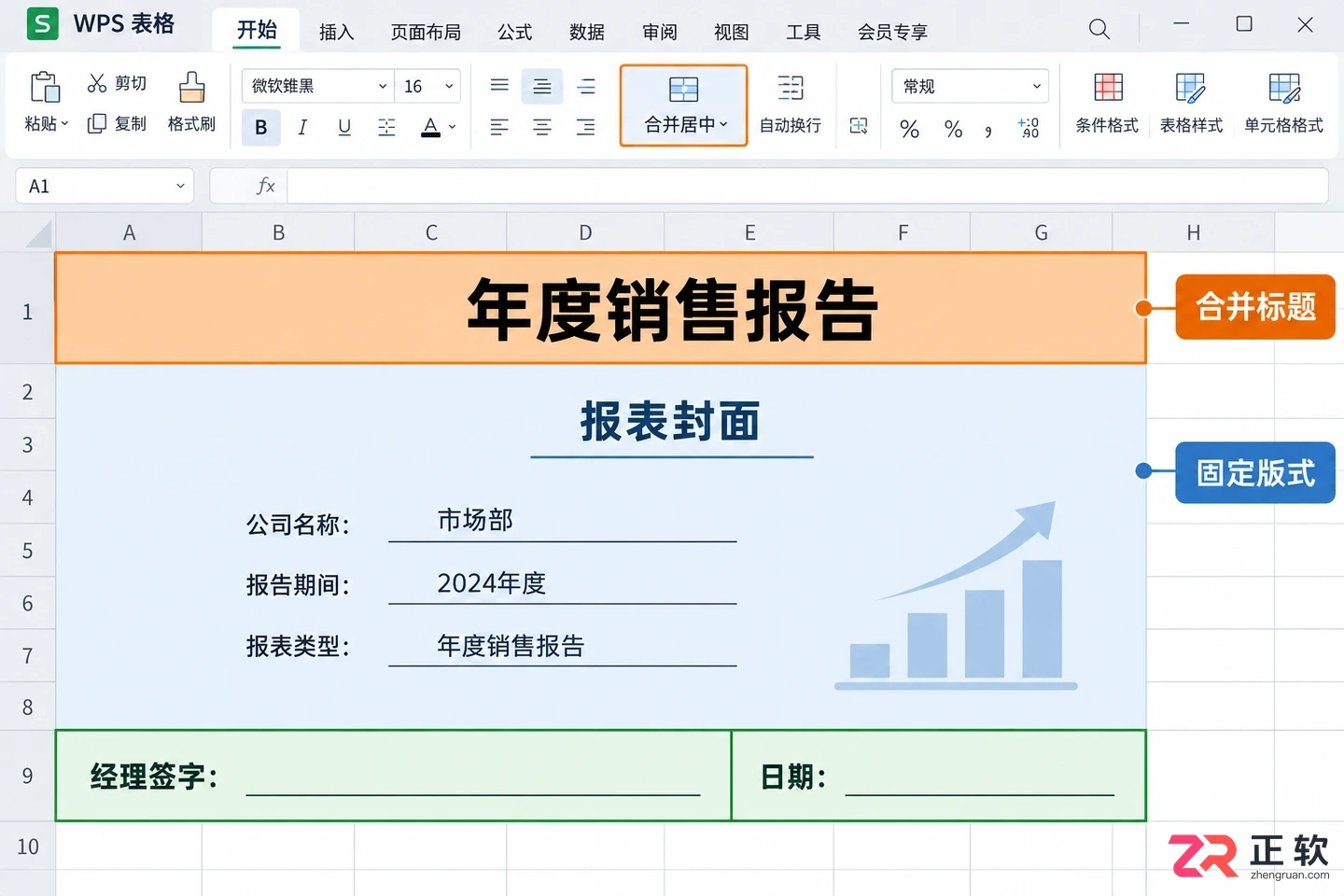Select the 数据 tab
Screen dimensions: 1344x896
(x=587, y=32)
